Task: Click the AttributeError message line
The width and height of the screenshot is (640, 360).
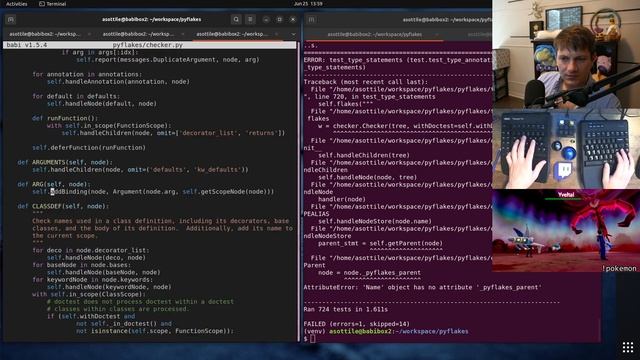Action: coord(422,287)
